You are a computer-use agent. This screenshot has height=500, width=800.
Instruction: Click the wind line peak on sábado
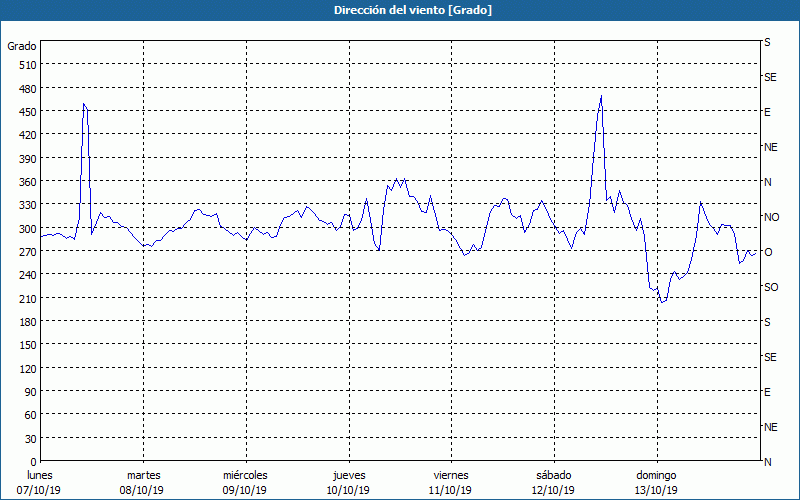pyautogui.click(x=602, y=96)
